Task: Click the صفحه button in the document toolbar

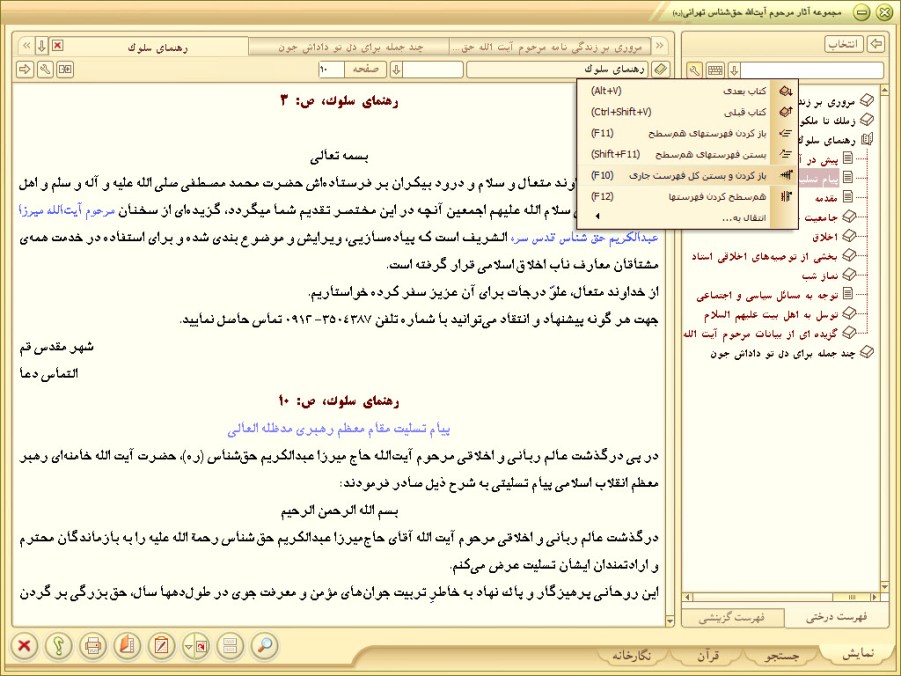Action: [365, 70]
